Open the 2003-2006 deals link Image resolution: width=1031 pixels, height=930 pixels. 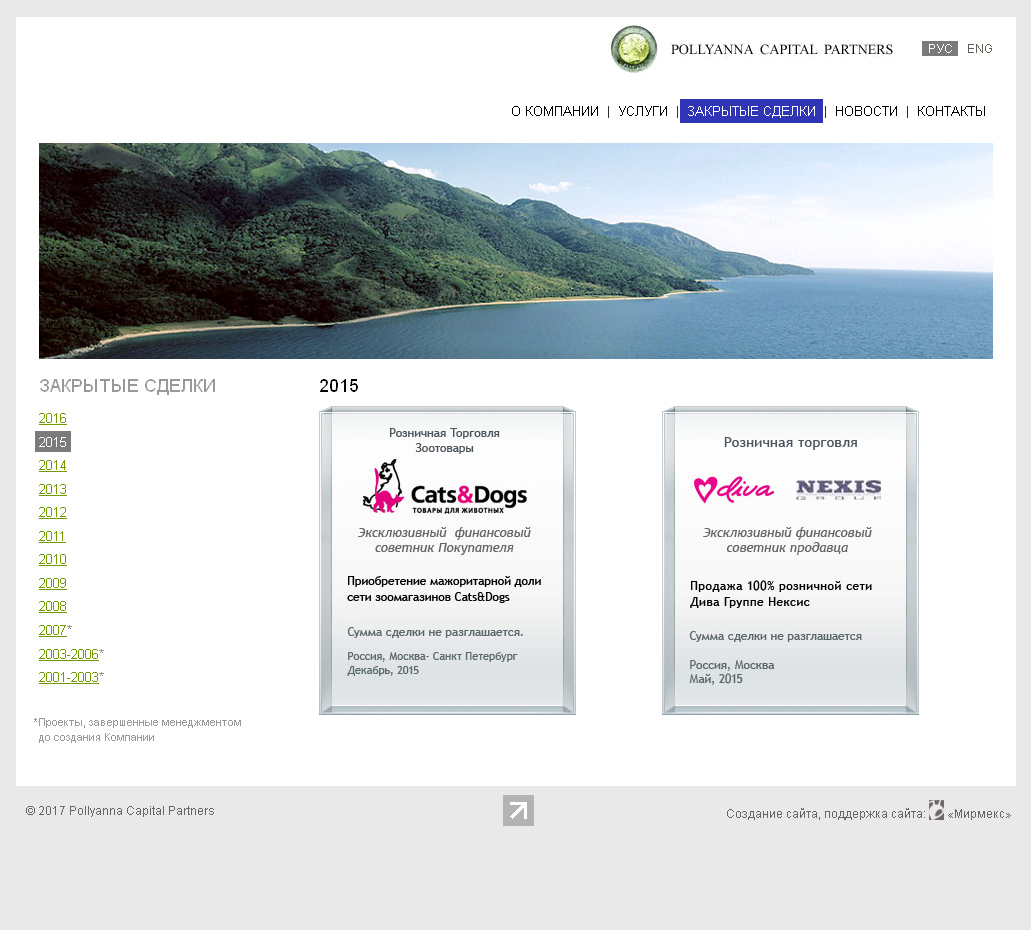(x=68, y=654)
